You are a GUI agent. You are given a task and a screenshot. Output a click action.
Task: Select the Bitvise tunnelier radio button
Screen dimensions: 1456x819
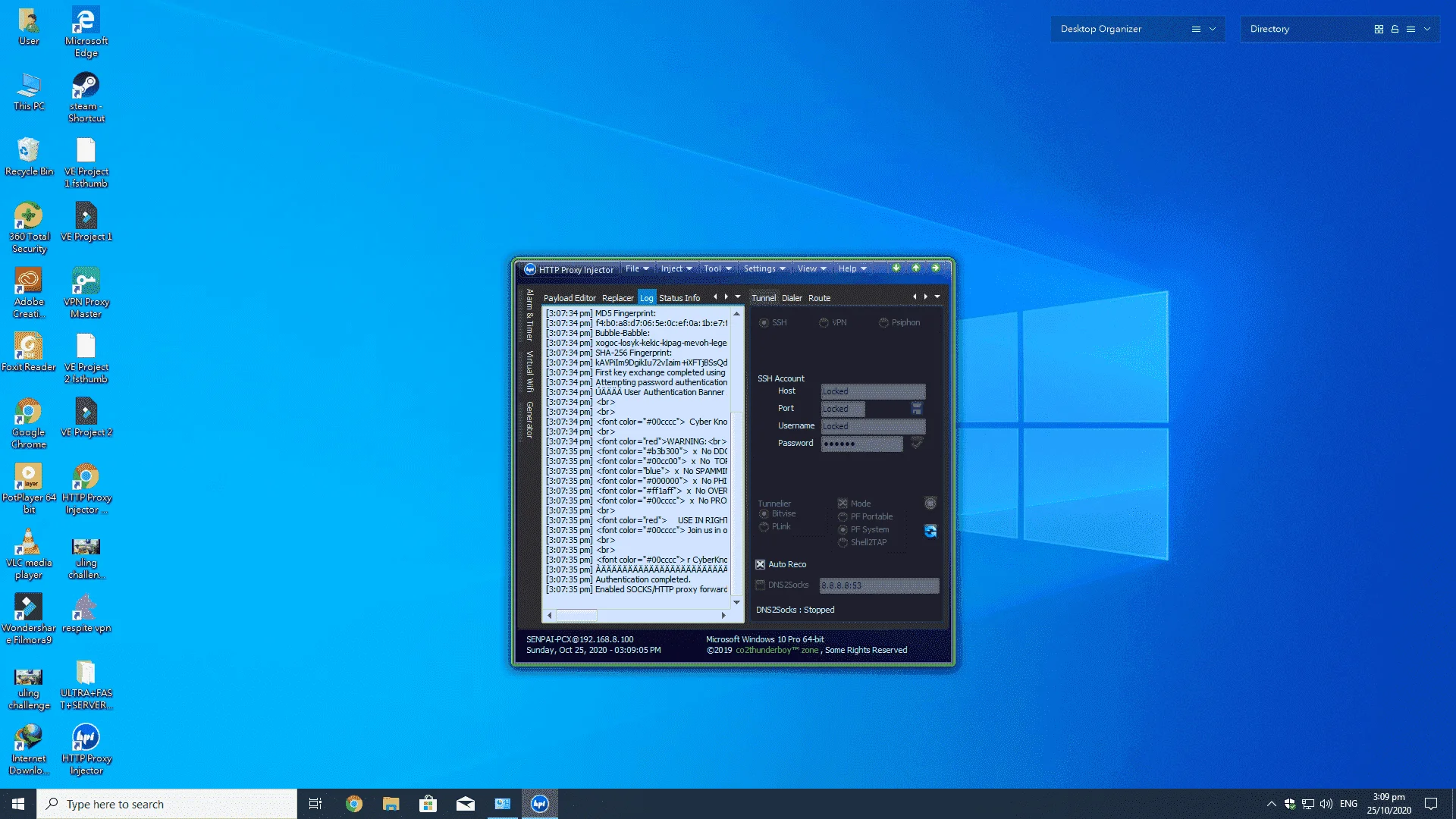coord(764,514)
